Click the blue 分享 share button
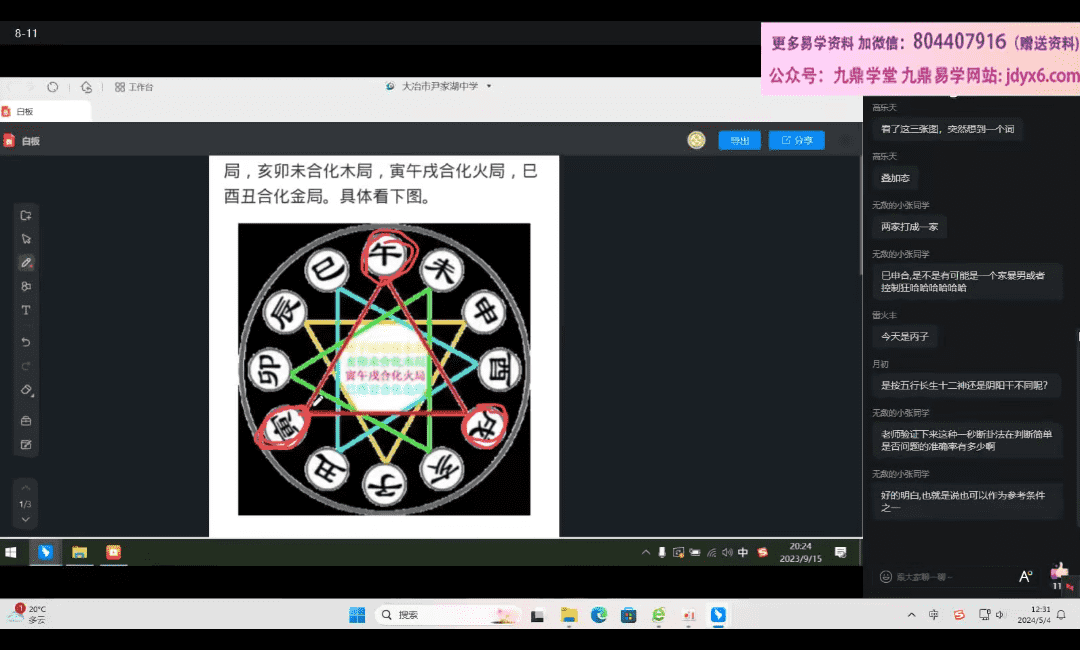The width and height of the screenshot is (1080, 650). click(x=796, y=141)
